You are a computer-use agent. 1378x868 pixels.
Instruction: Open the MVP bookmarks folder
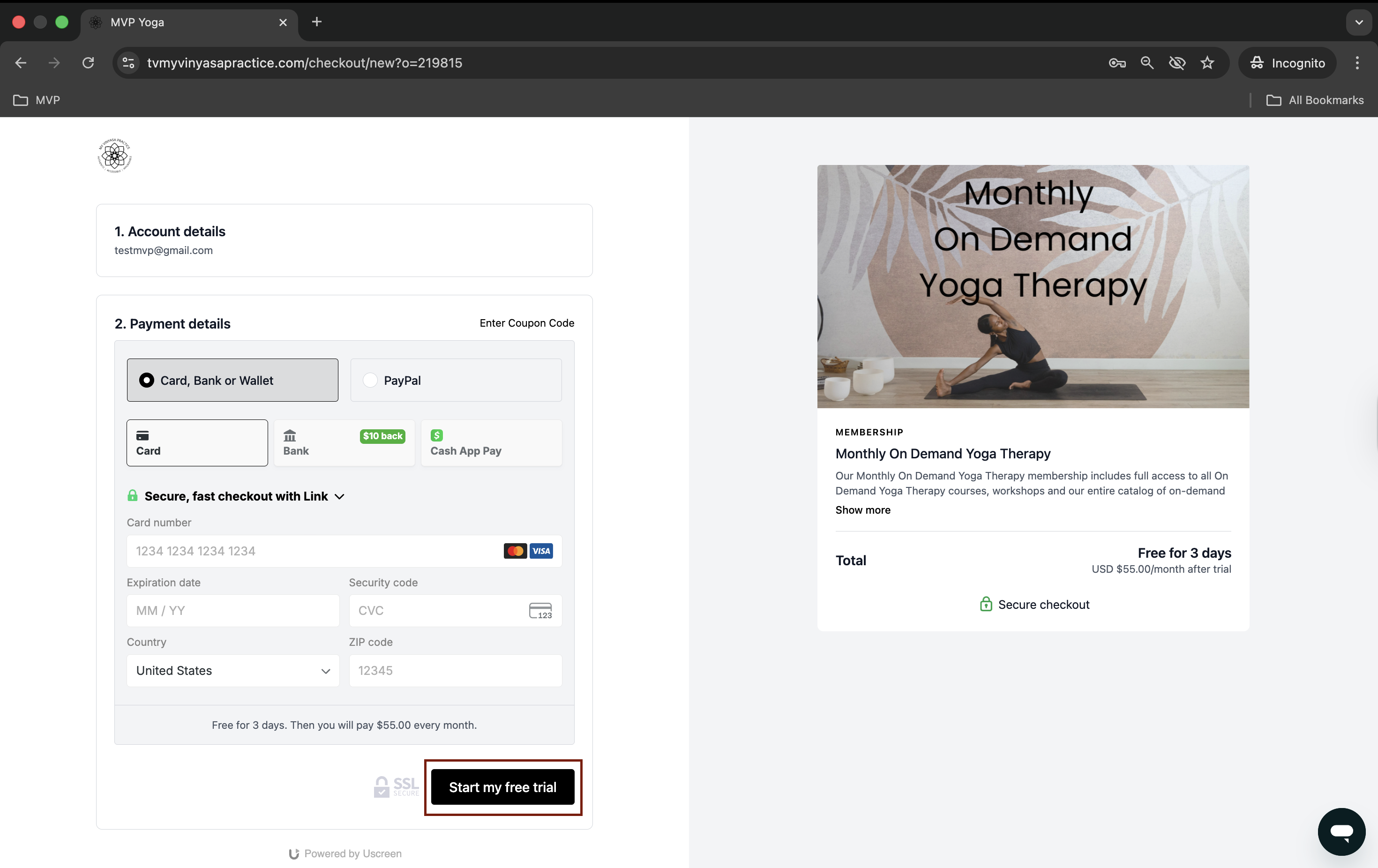pos(37,100)
